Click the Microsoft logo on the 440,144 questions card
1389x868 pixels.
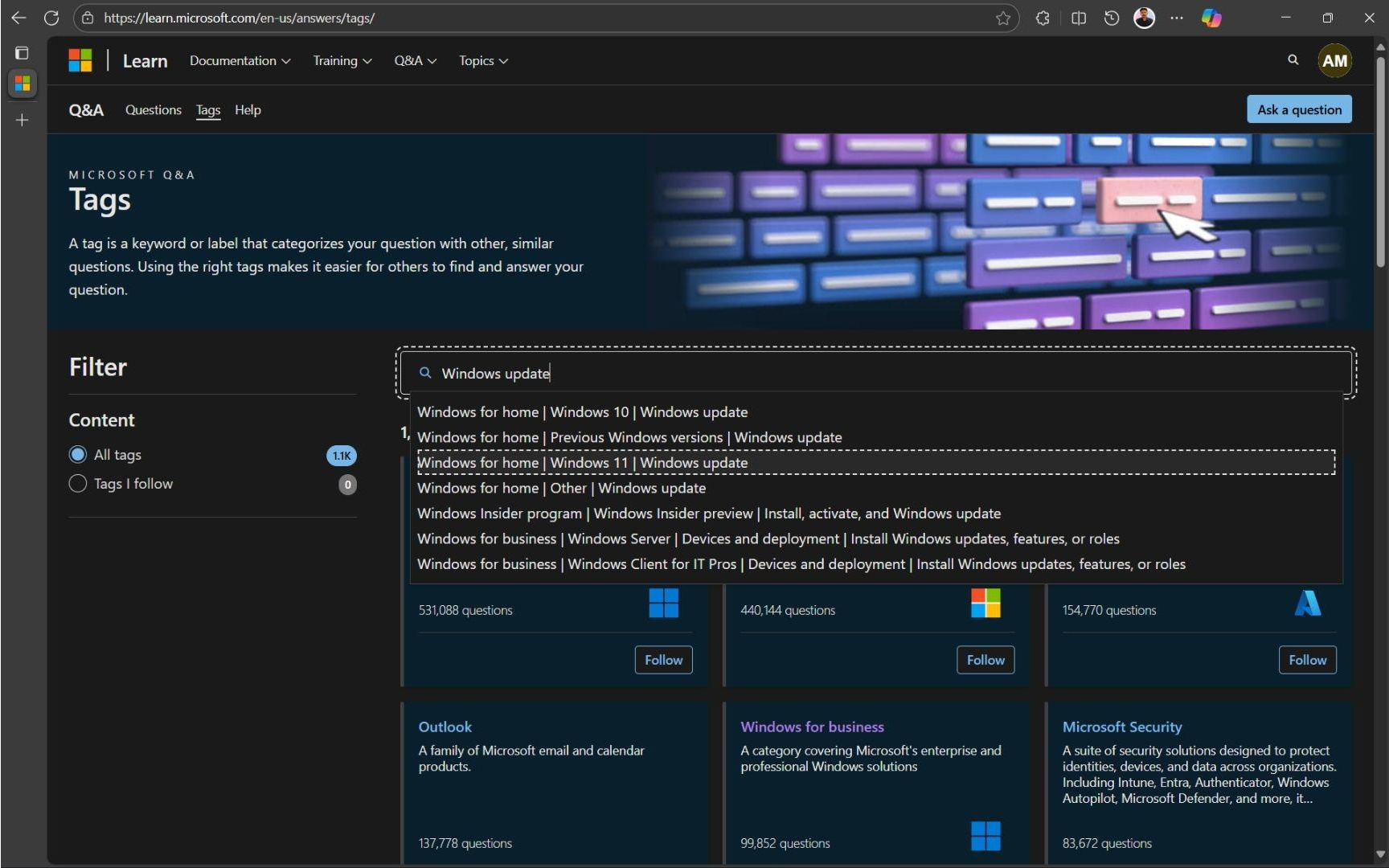[x=985, y=603]
